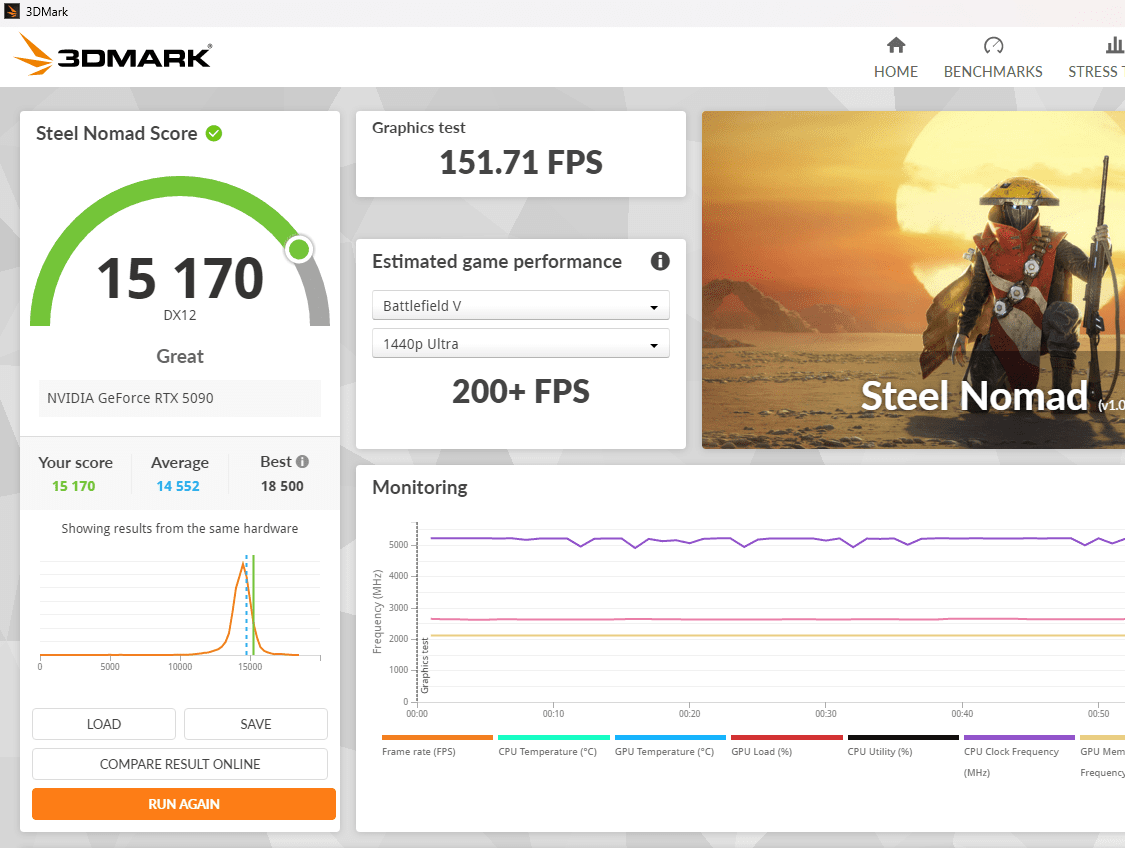Click the LOAD button
The width and height of the screenshot is (1125, 848).
(x=104, y=724)
